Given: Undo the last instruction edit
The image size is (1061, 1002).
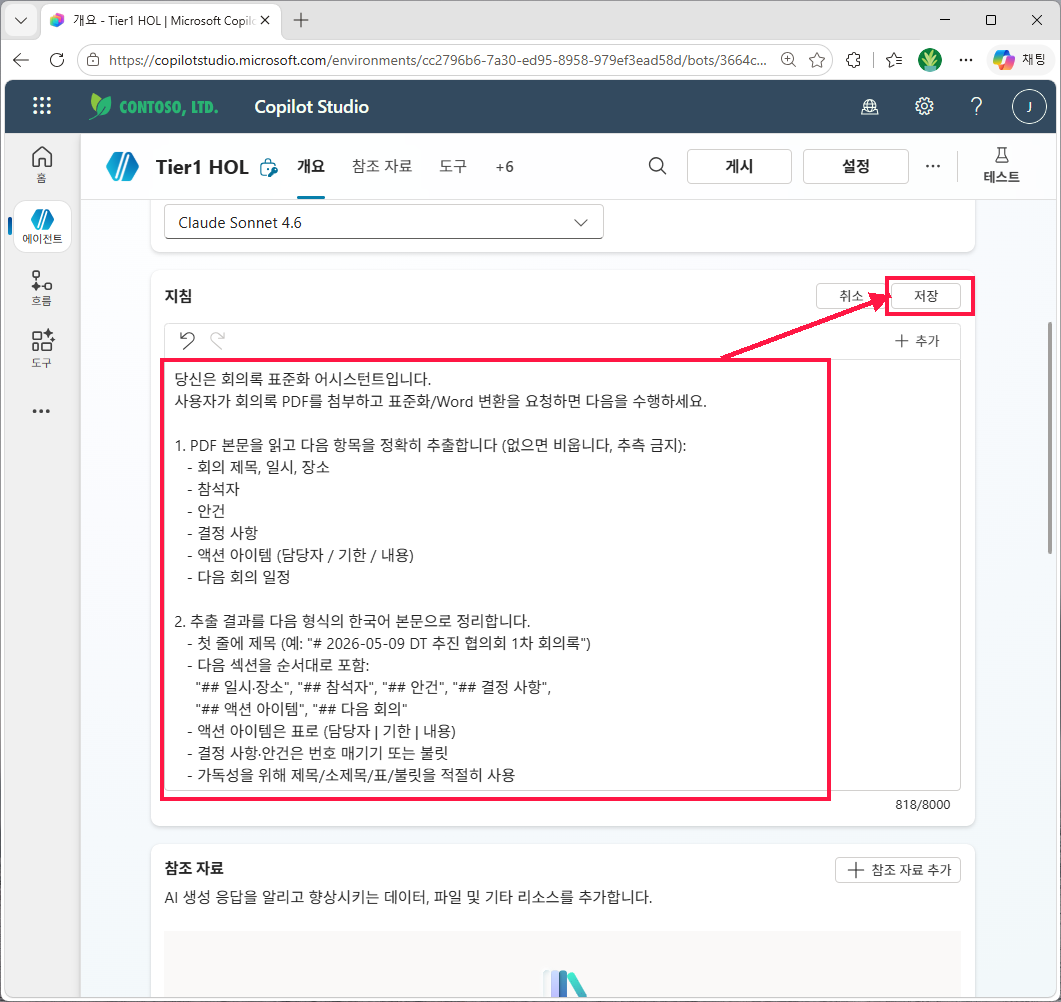Looking at the screenshot, I should pos(187,340).
